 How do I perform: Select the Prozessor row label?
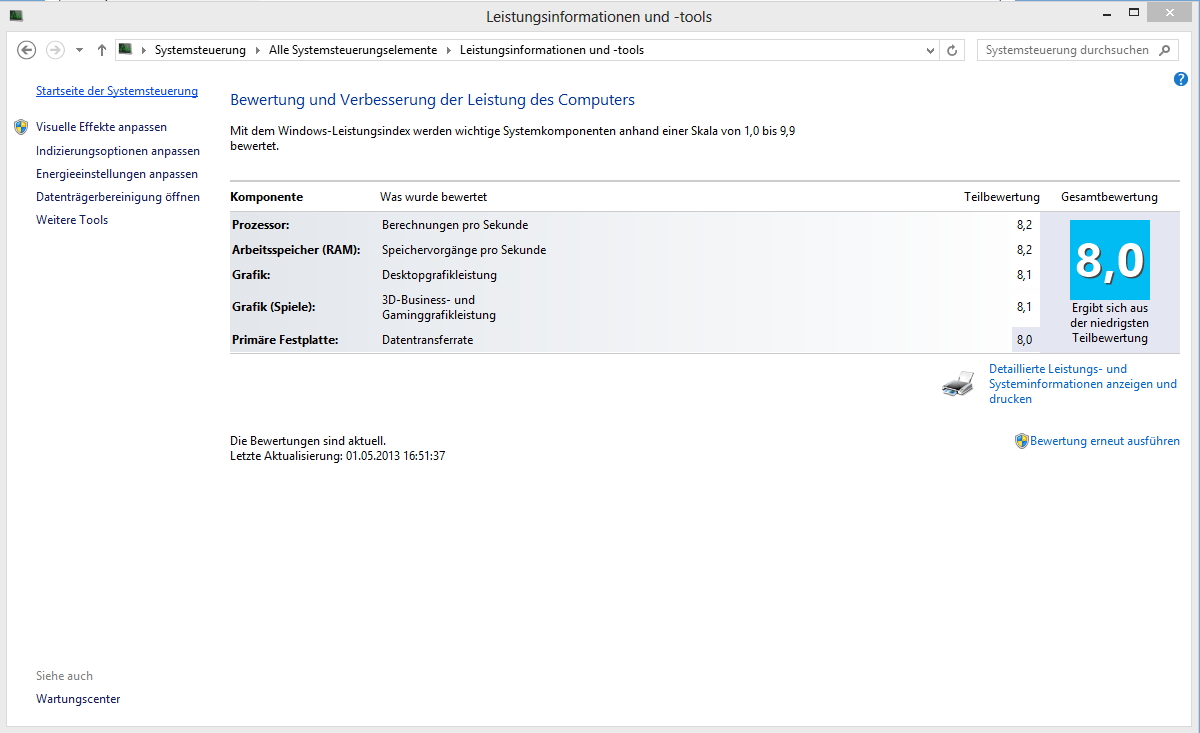point(261,225)
